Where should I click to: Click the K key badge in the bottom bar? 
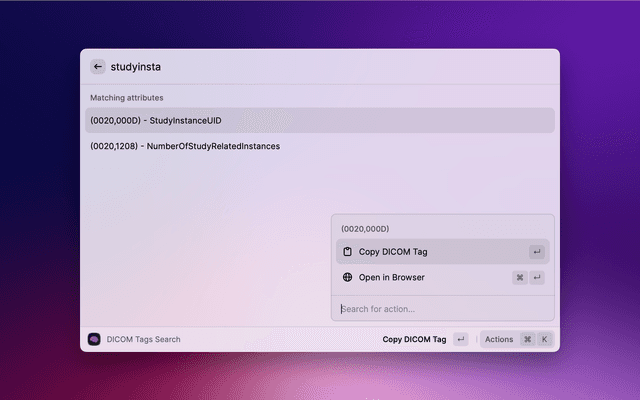(545, 339)
